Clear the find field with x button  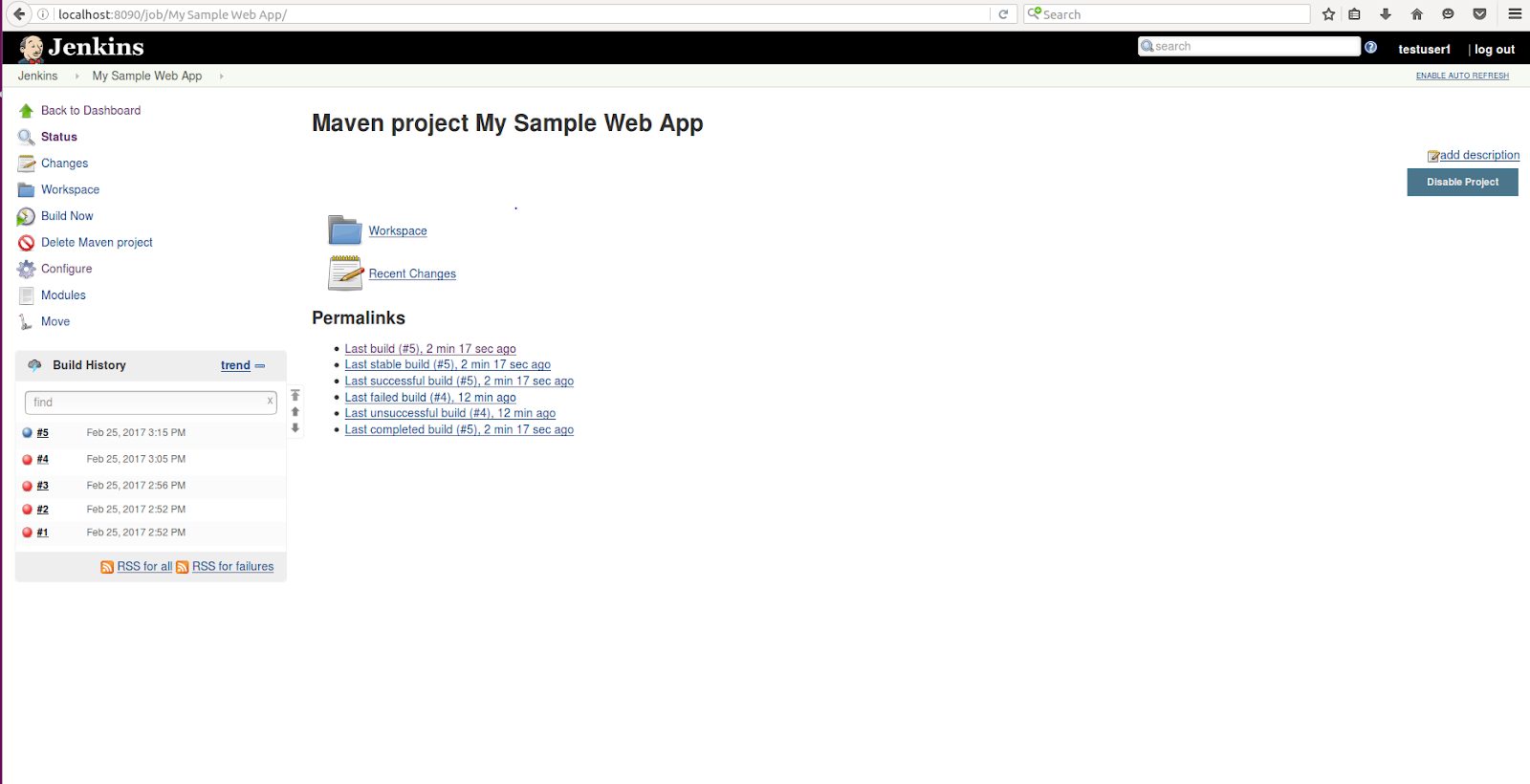click(270, 402)
